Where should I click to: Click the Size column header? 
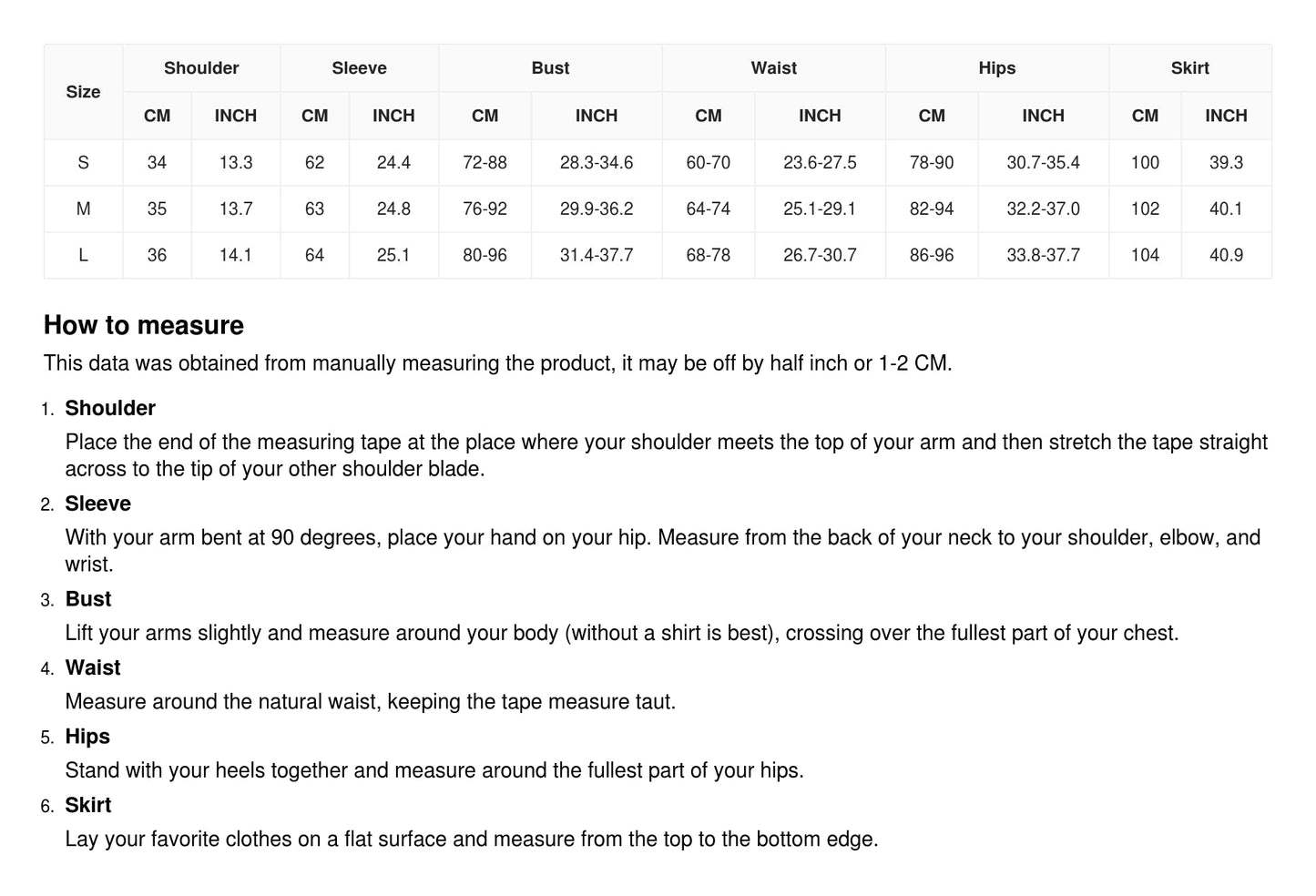[x=83, y=92]
